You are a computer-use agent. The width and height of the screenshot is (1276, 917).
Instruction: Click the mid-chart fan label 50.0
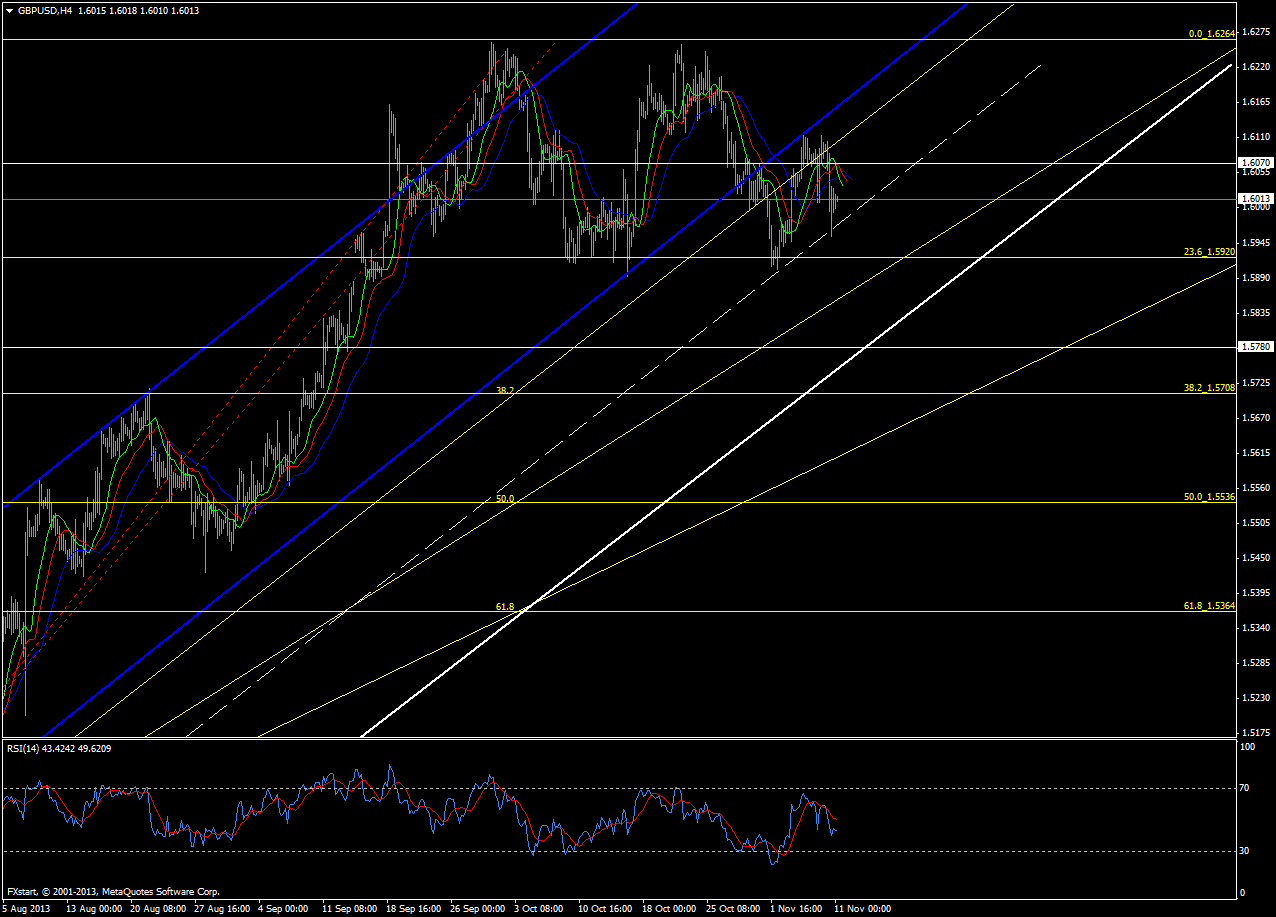coord(505,498)
